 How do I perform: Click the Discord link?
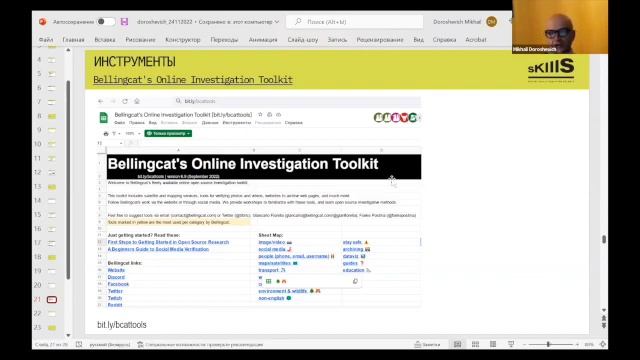click(x=116, y=277)
